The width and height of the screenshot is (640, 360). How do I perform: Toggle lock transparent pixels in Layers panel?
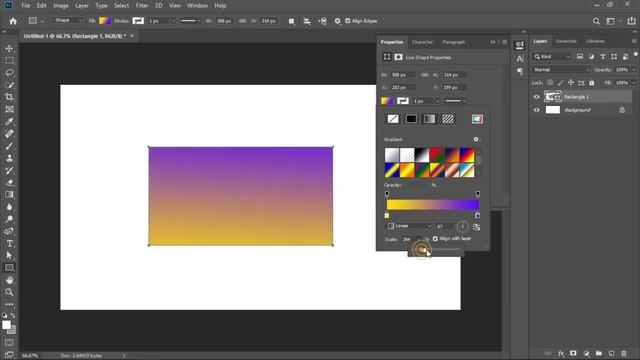coord(550,83)
